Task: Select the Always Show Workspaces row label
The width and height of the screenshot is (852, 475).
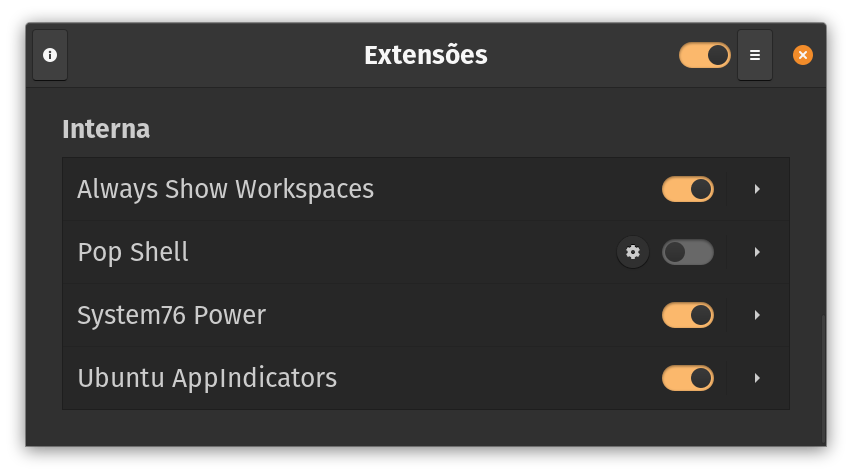Action: click(x=225, y=189)
